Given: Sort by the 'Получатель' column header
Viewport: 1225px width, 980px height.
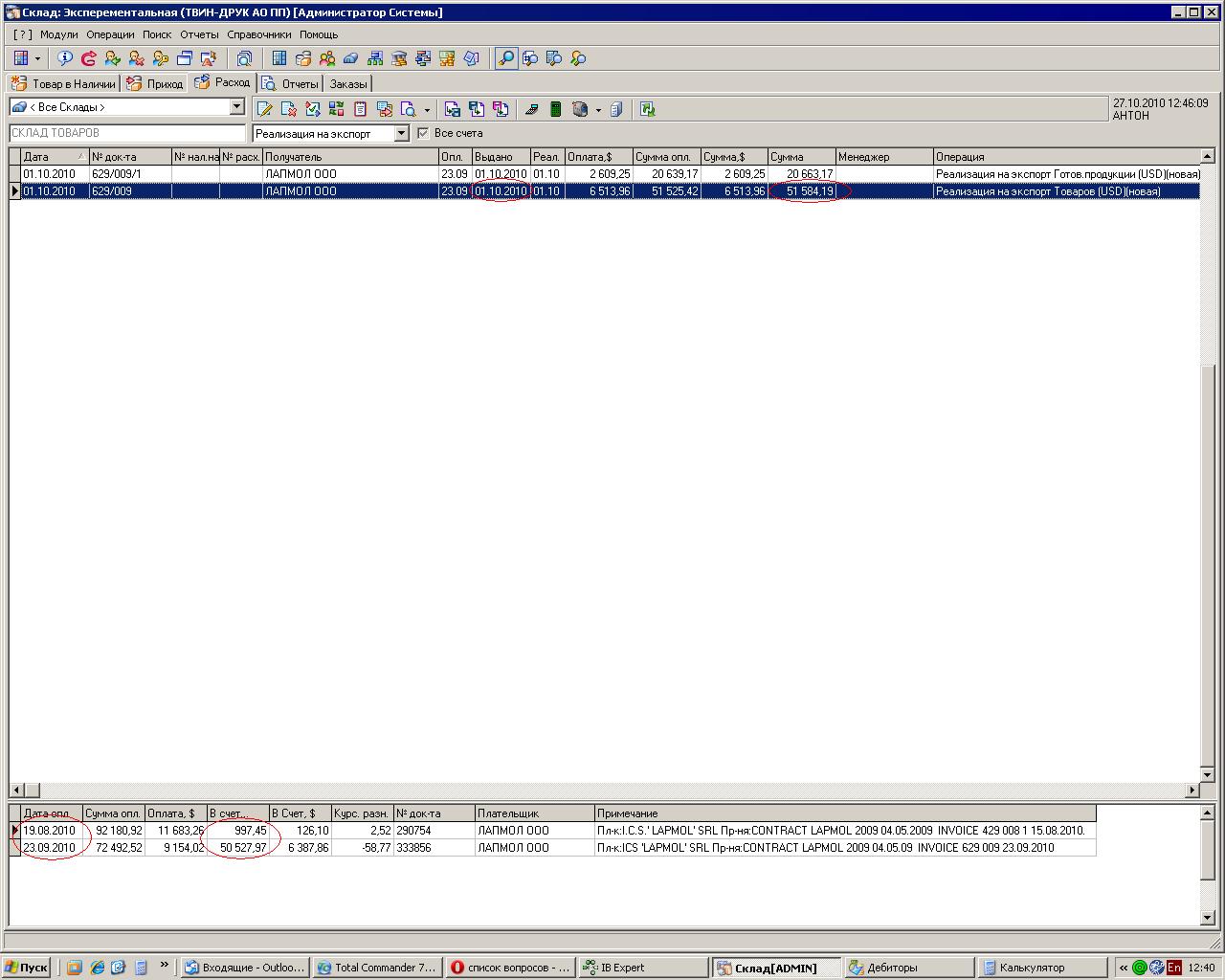Looking at the screenshot, I should click(349, 156).
